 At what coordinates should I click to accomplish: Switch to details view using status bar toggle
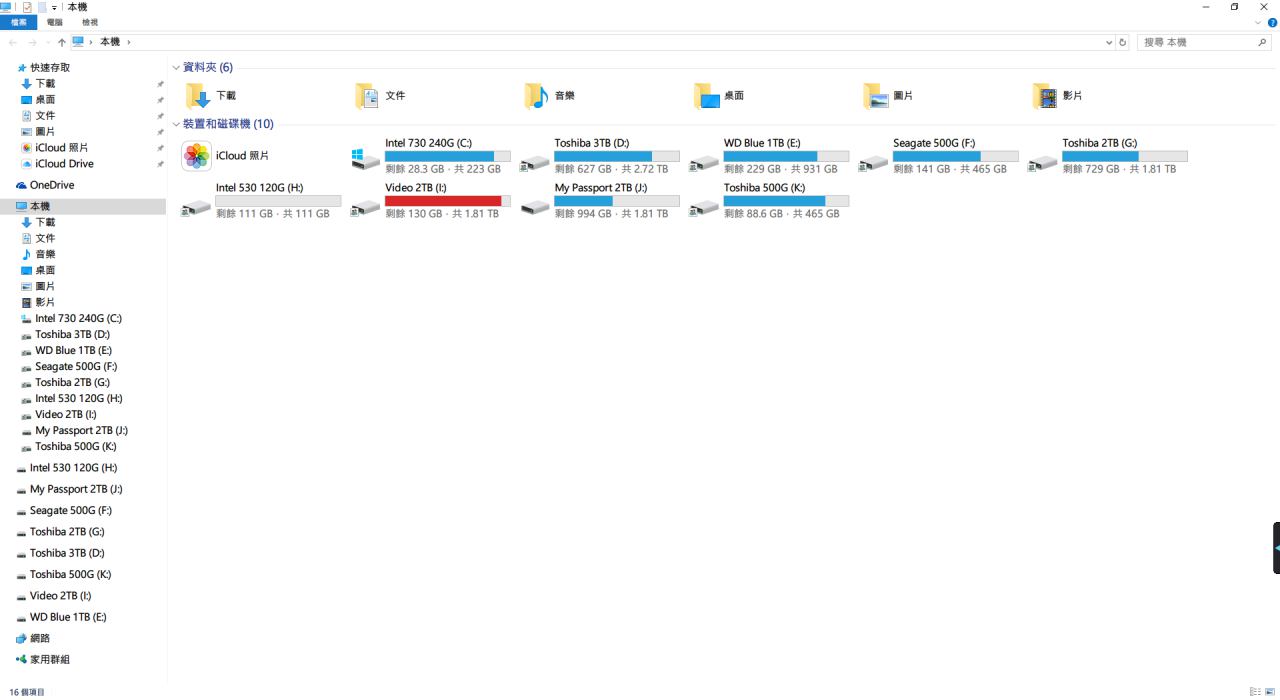(x=1256, y=692)
